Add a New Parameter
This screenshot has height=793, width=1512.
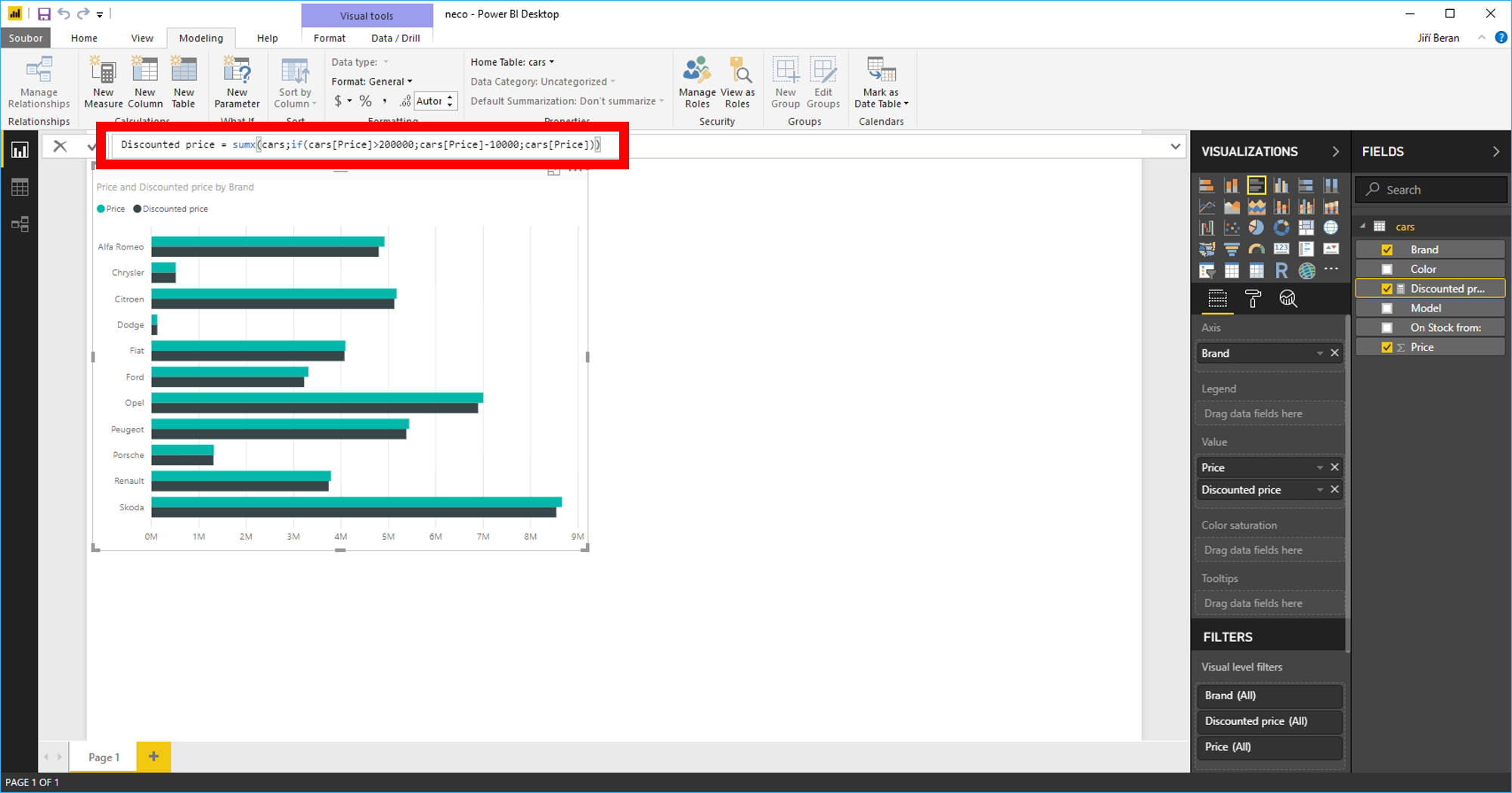[237, 83]
